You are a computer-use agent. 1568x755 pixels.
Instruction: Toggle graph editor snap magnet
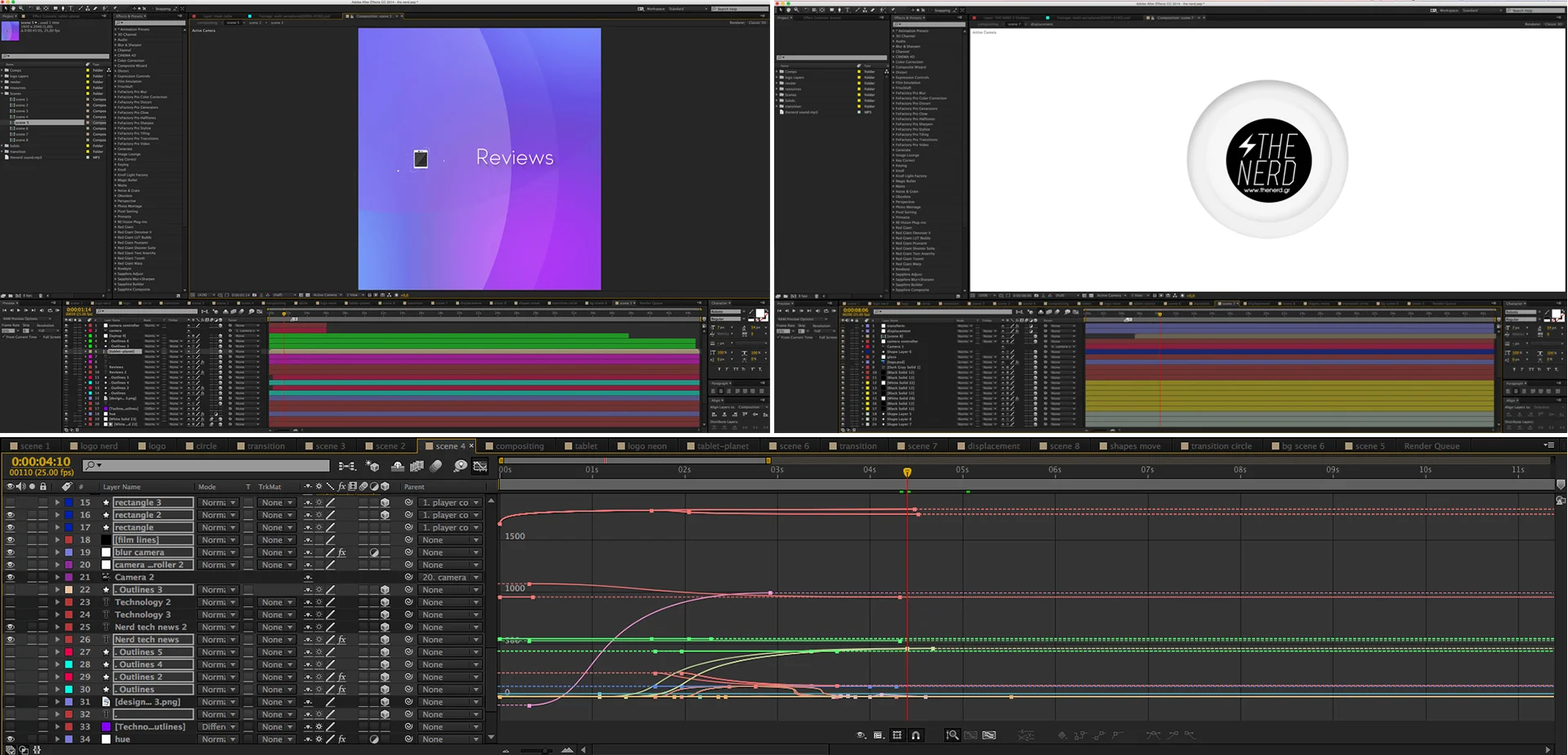[916, 735]
